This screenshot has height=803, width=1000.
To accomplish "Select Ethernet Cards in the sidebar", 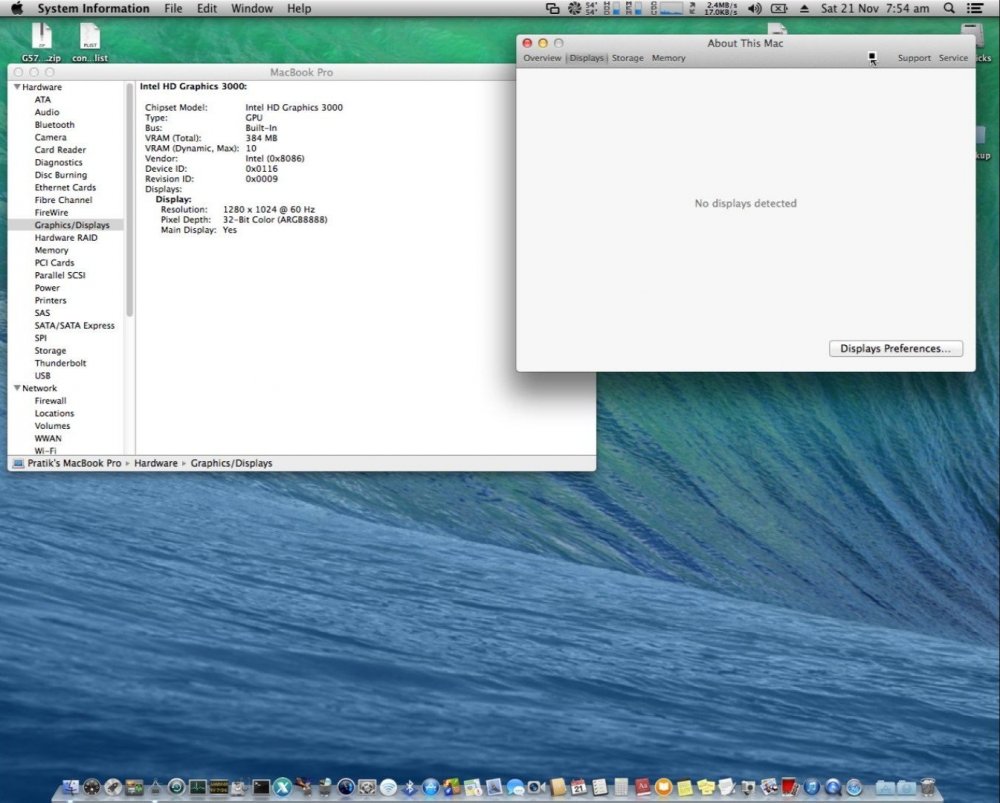I will click(x=65, y=188).
